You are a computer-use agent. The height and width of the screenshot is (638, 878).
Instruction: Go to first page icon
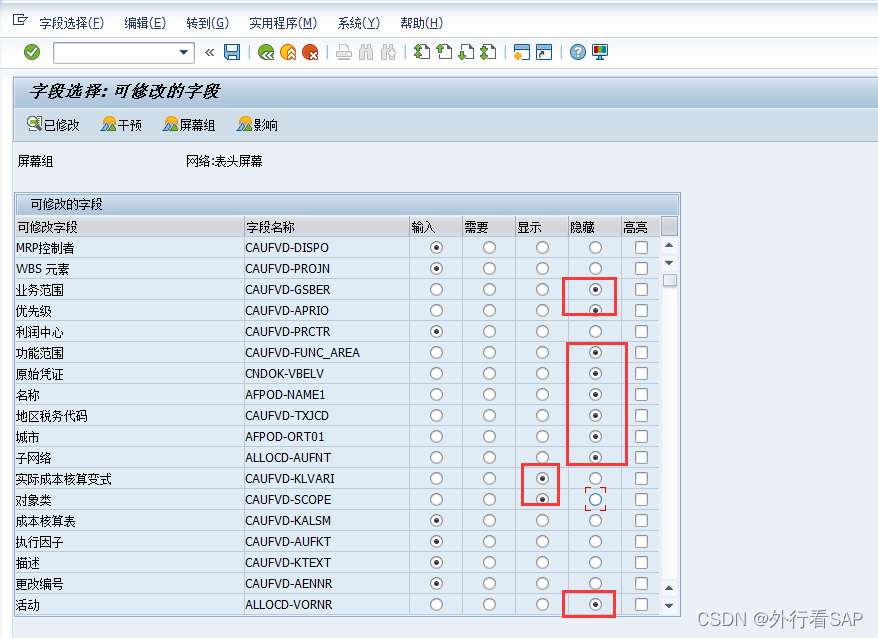[x=422, y=52]
